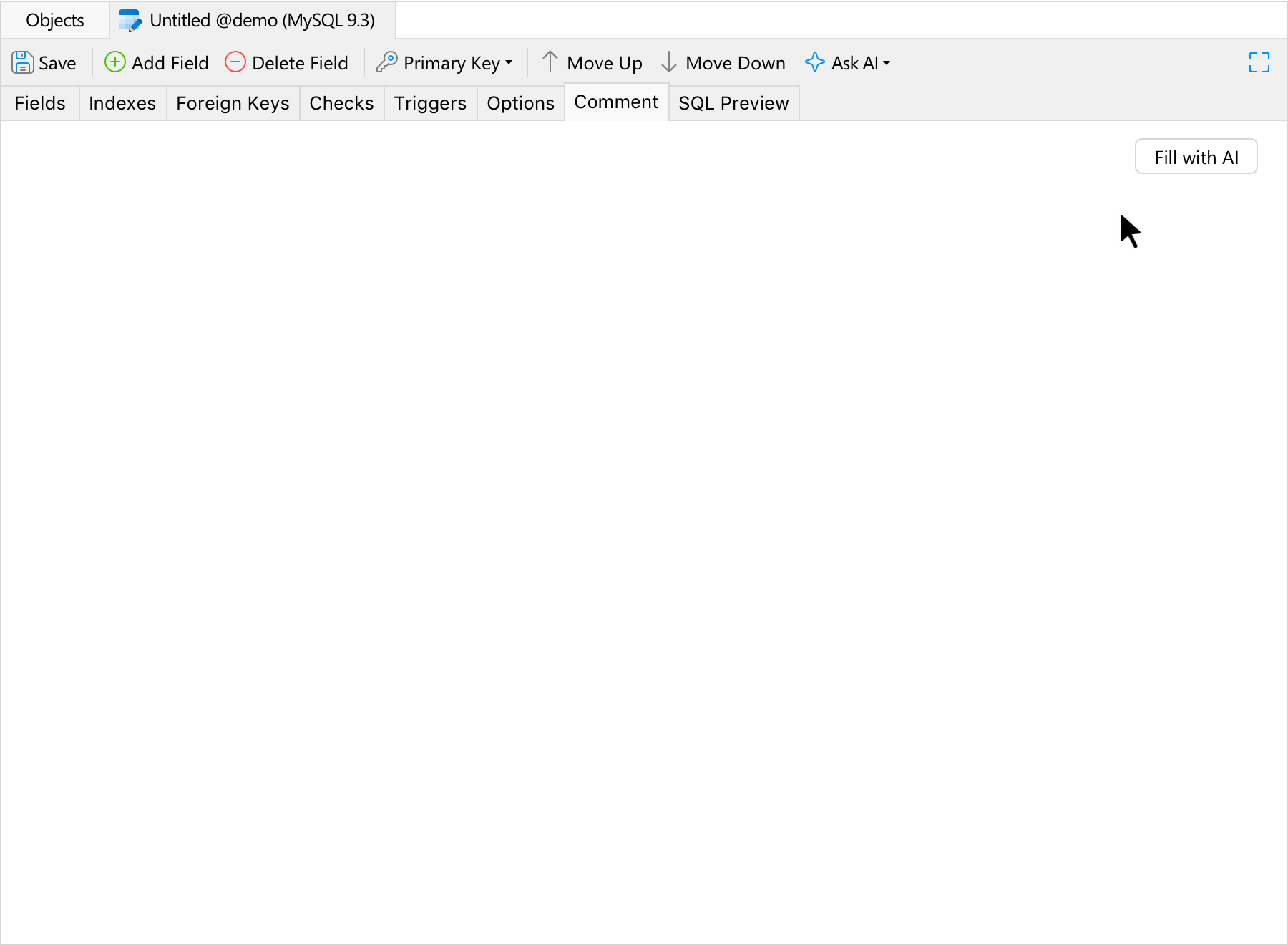Click the Move Down label
The image size is (1288, 945).
point(736,63)
